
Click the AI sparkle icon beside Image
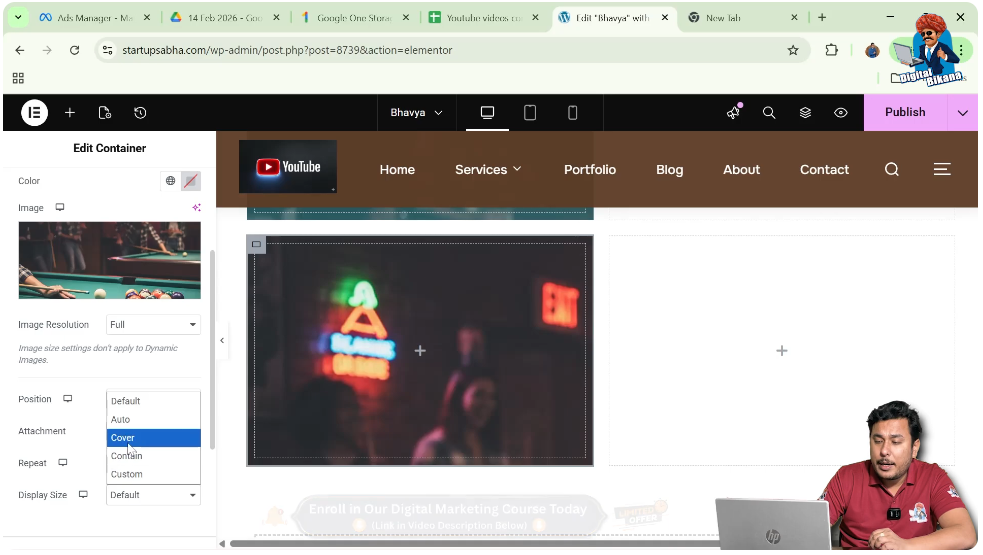click(x=196, y=208)
